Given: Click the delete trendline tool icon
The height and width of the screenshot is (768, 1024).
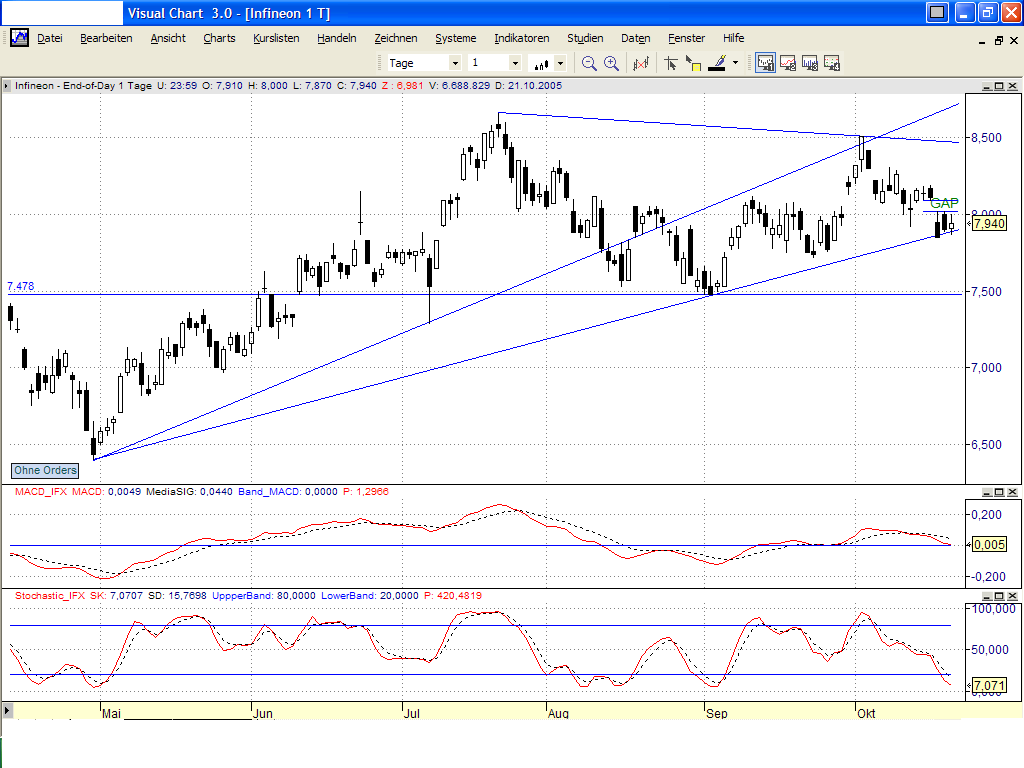Looking at the screenshot, I should (x=642, y=62).
